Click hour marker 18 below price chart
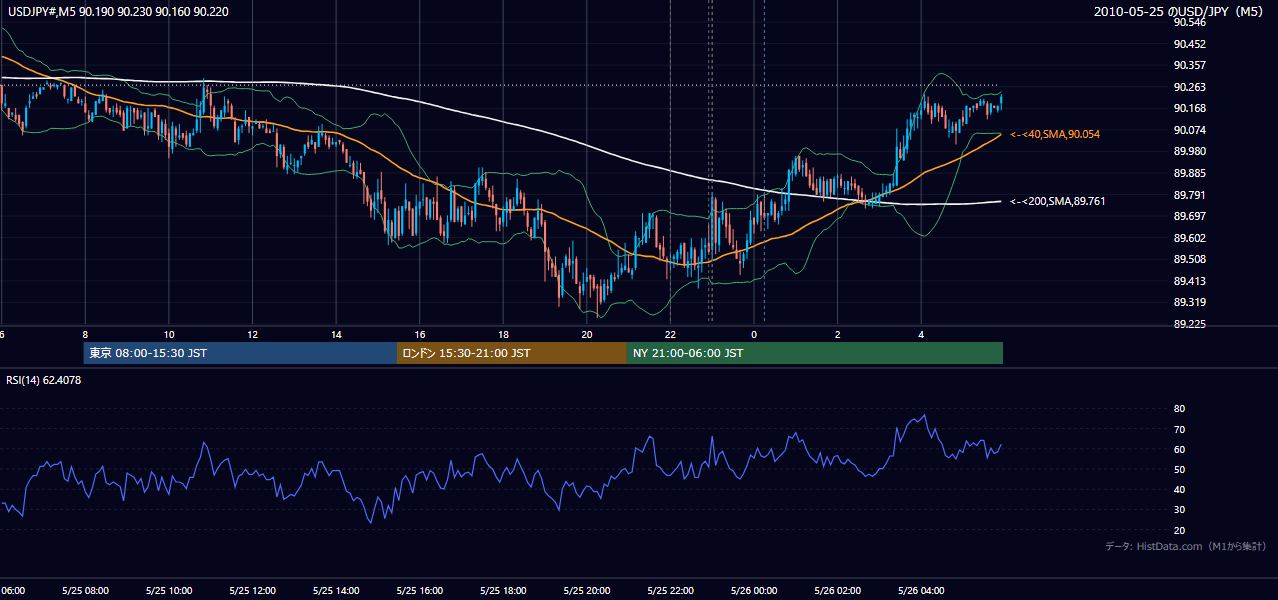 tap(503, 335)
